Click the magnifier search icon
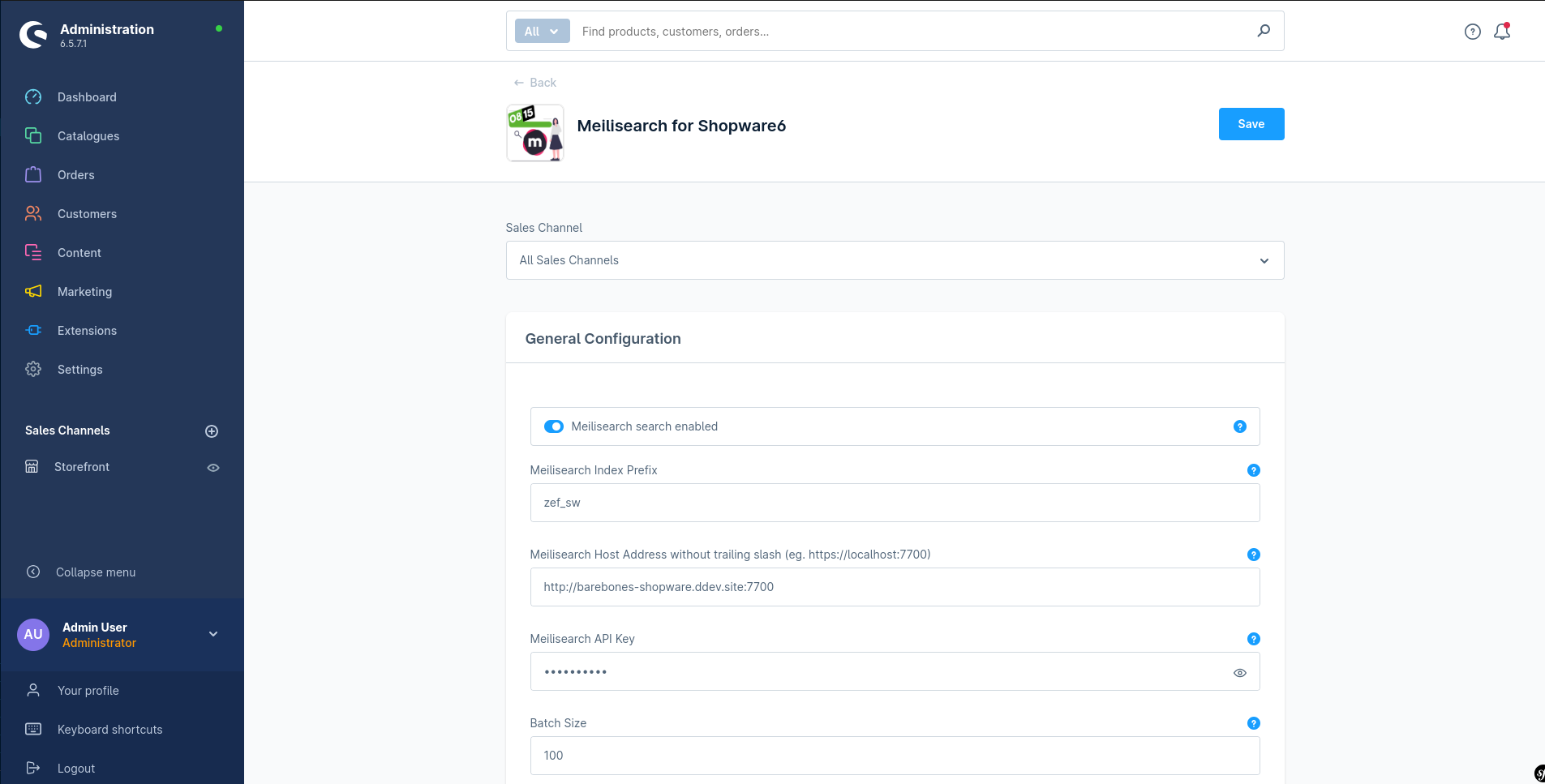The image size is (1545, 784). [x=1264, y=31]
